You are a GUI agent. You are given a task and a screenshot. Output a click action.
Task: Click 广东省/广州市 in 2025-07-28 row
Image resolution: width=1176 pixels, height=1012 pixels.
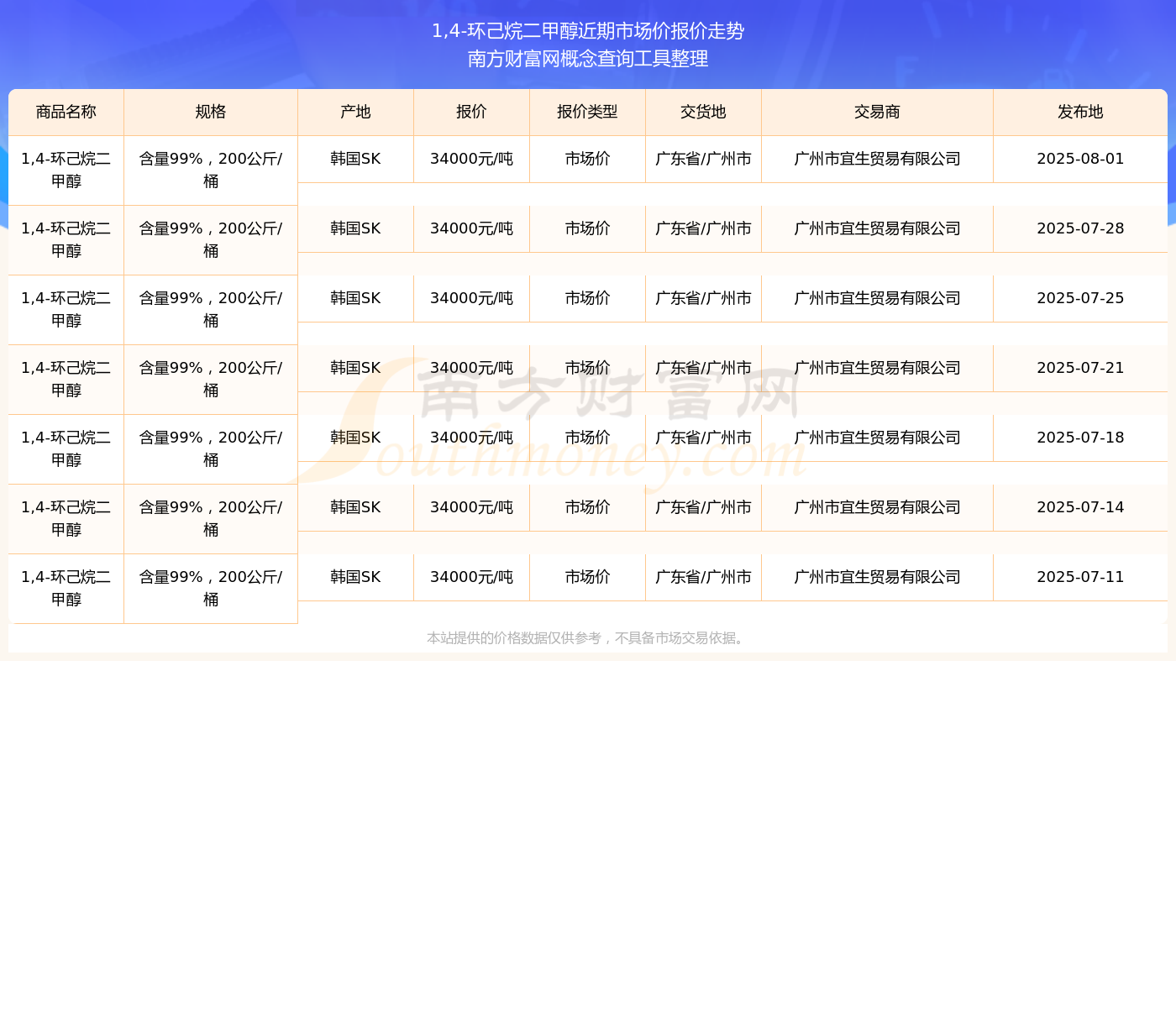click(703, 228)
